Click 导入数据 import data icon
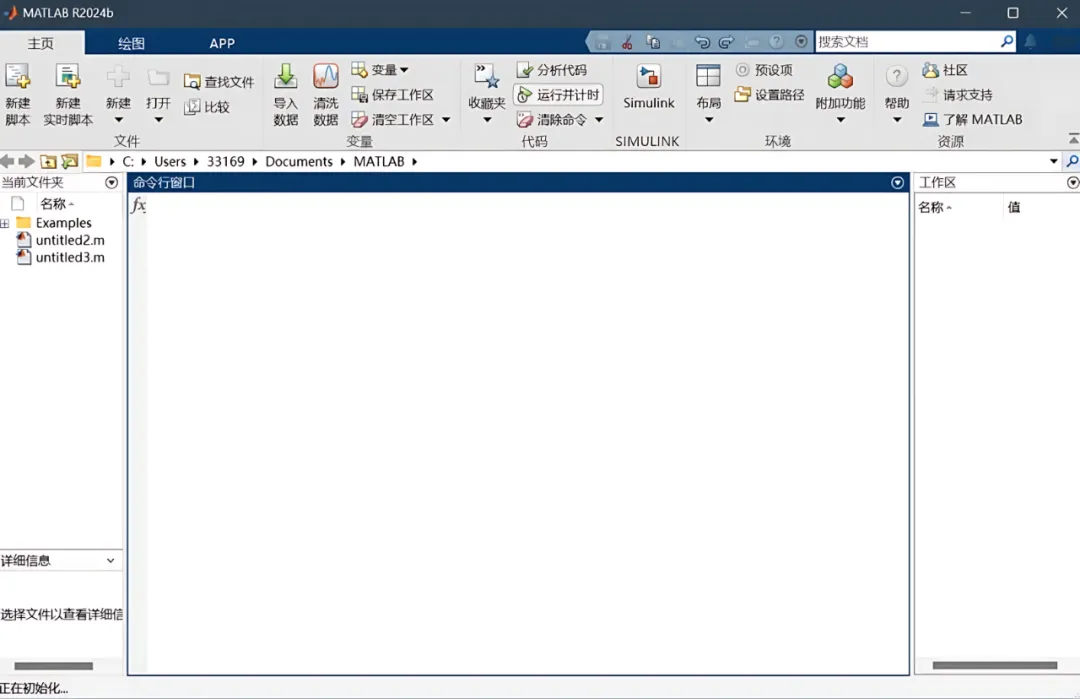The height and width of the screenshot is (699, 1080). (x=285, y=76)
